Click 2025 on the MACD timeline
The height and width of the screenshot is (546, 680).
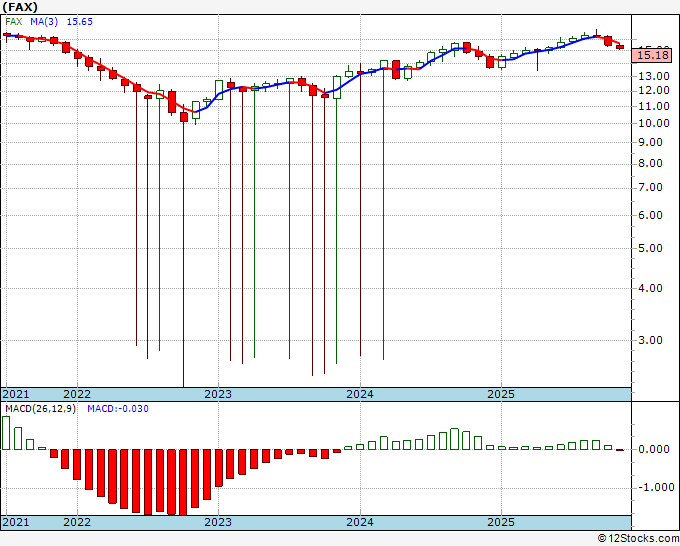pos(501,522)
